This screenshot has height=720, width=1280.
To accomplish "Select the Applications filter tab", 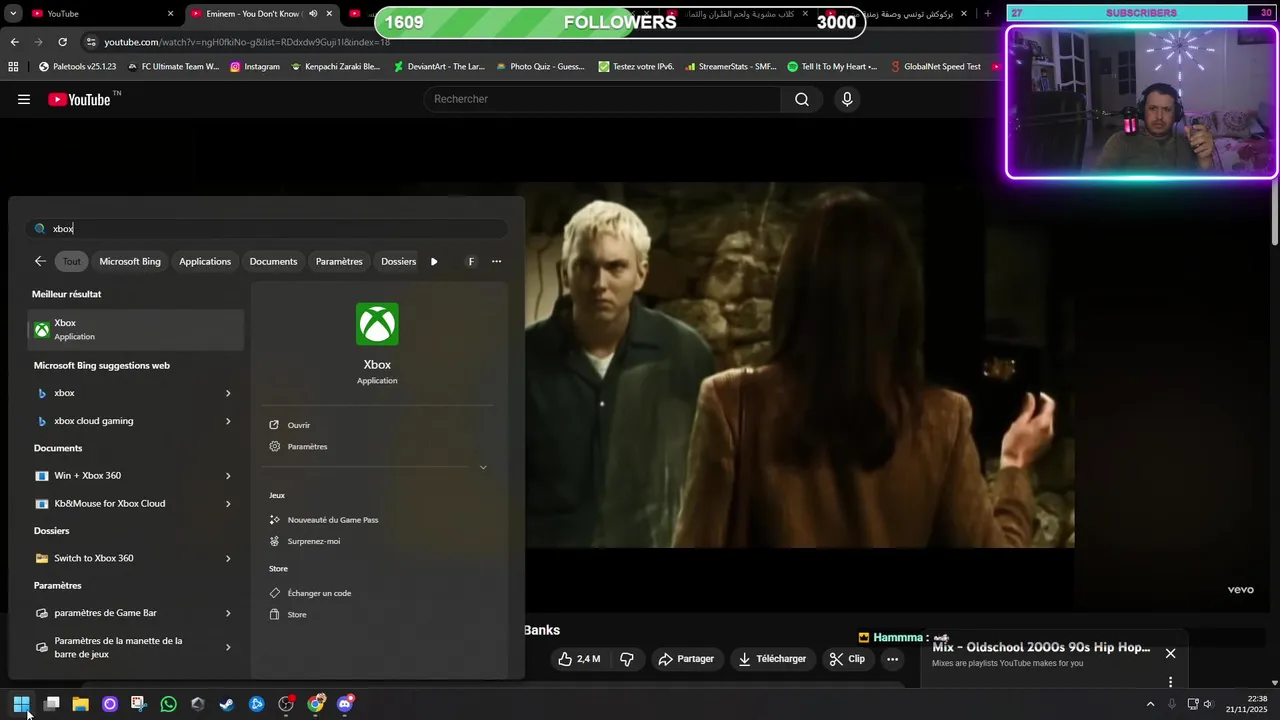I will pyautogui.click(x=205, y=261).
